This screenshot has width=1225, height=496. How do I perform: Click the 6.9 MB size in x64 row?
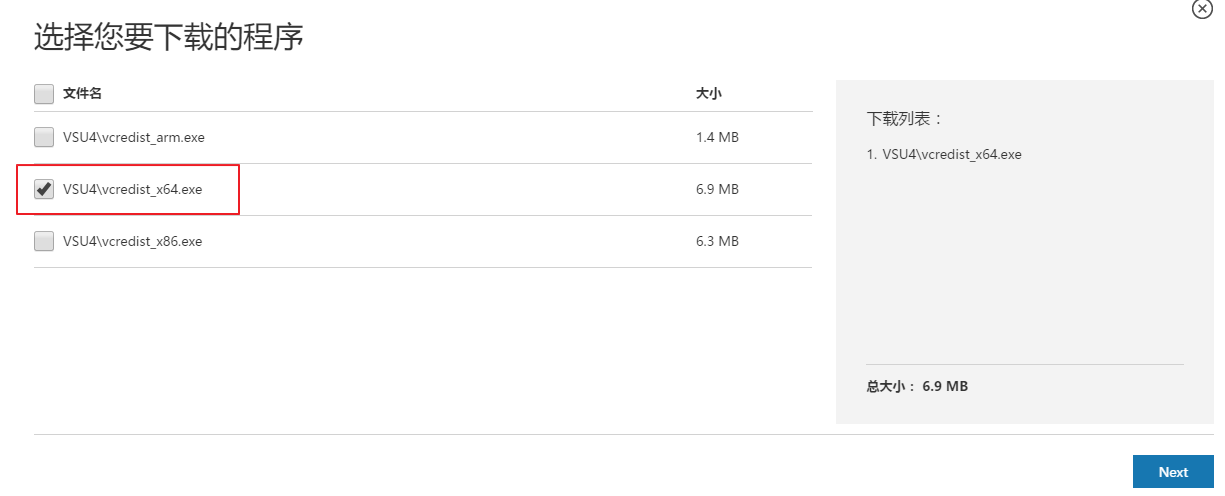pos(717,190)
